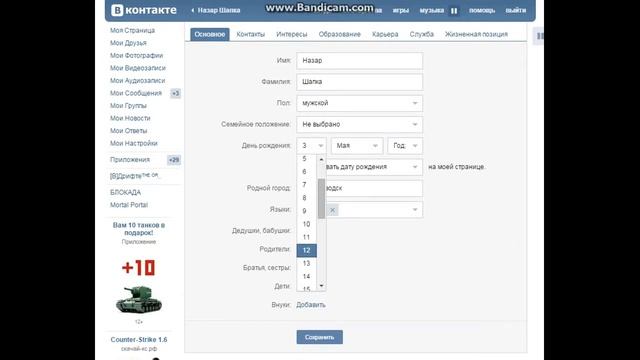Open Мои Ответы in sidebar
The height and width of the screenshot is (360, 640).
(129, 131)
